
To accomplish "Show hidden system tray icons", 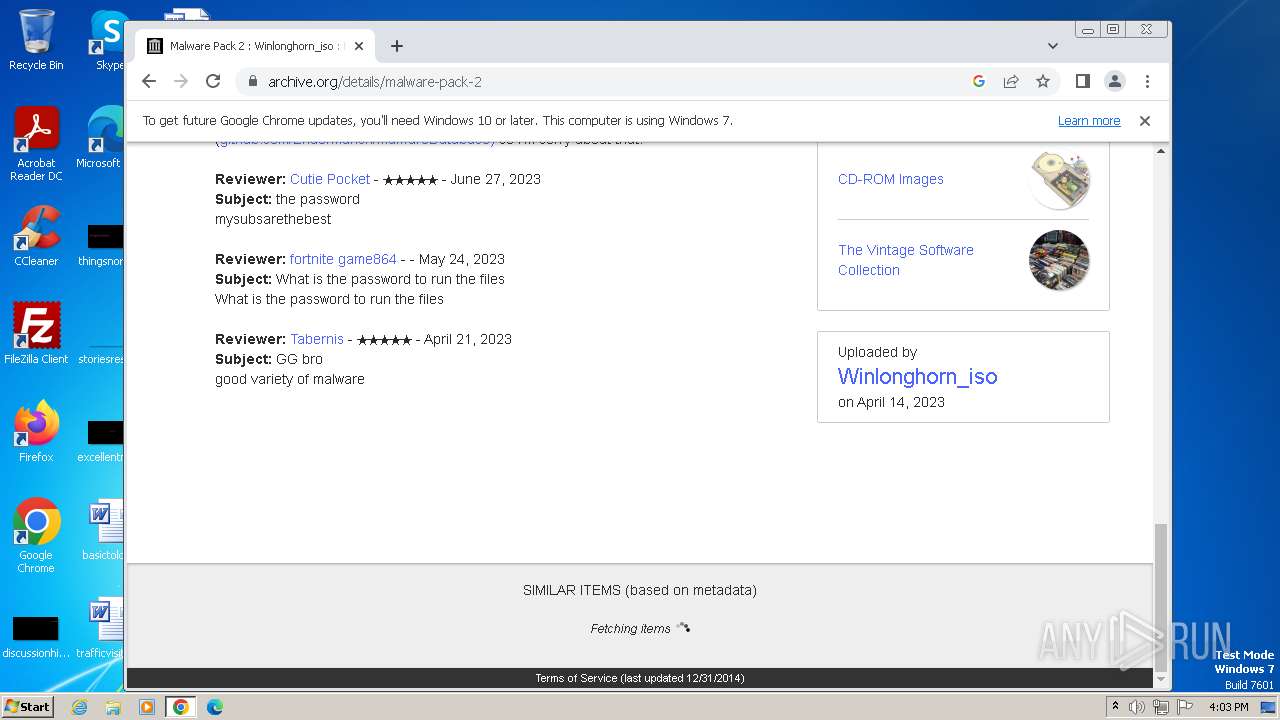I will click(x=1116, y=707).
